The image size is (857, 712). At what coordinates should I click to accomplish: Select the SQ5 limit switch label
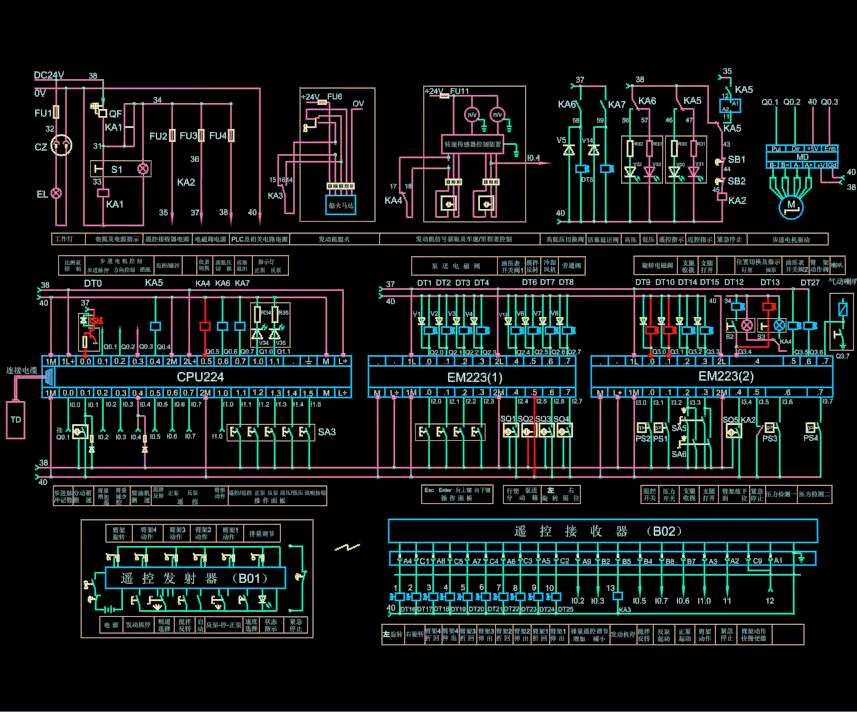[x=731, y=420]
